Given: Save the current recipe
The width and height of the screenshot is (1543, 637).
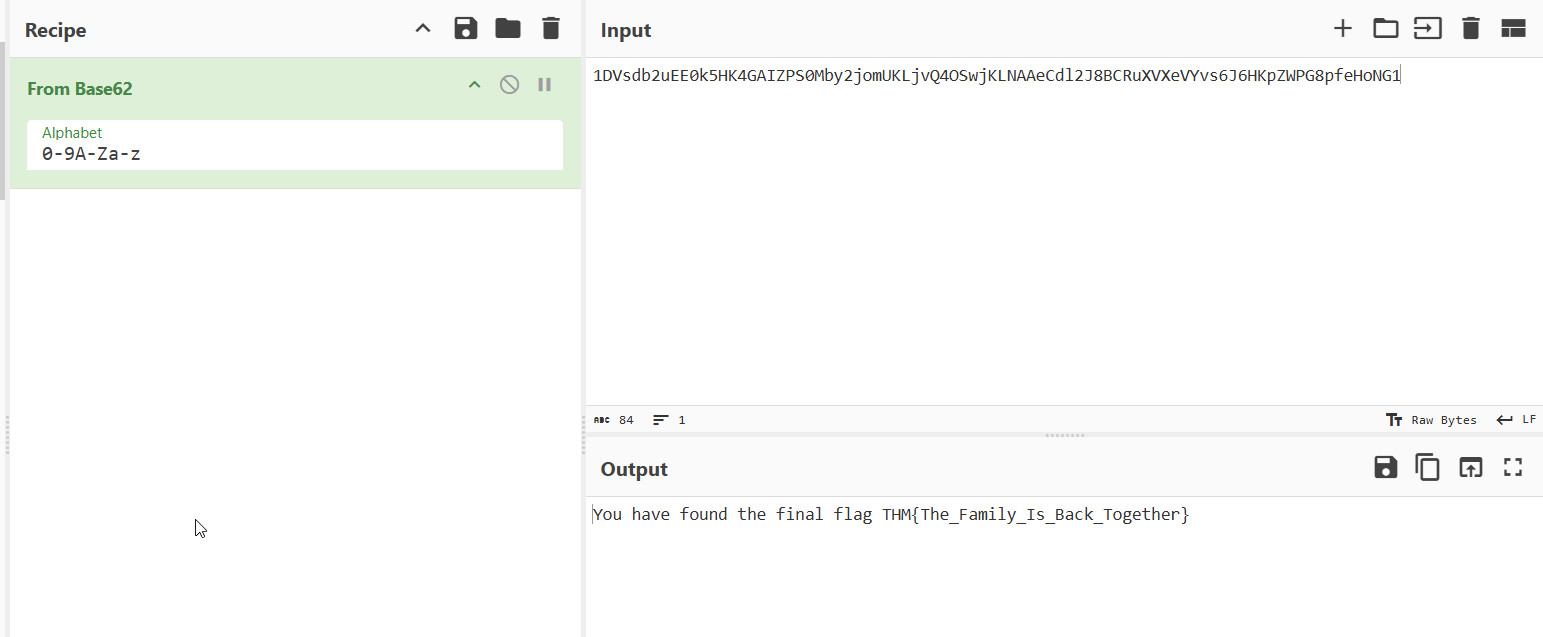Looking at the screenshot, I should pyautogui.click(x=465, y=29).
